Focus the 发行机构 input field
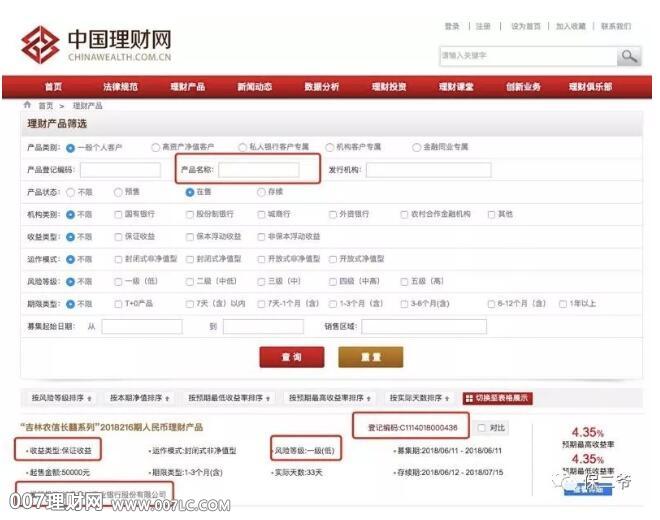This screenshot has height=520, width=660. pyautogui.click(x=428, y=170)
